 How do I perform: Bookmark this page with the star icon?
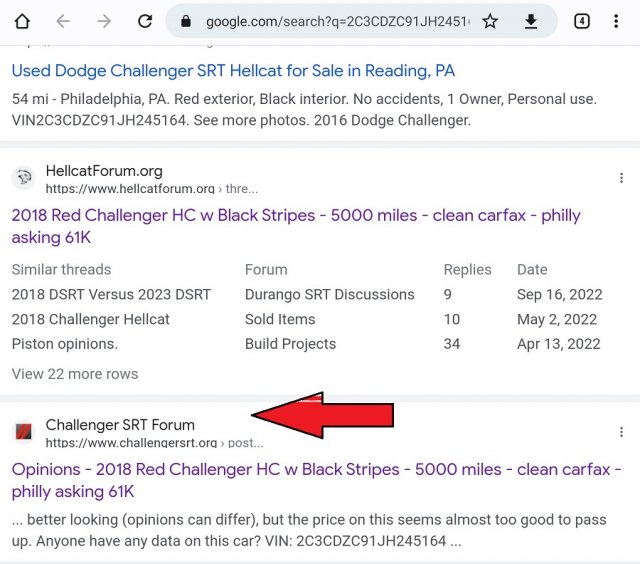490,21
